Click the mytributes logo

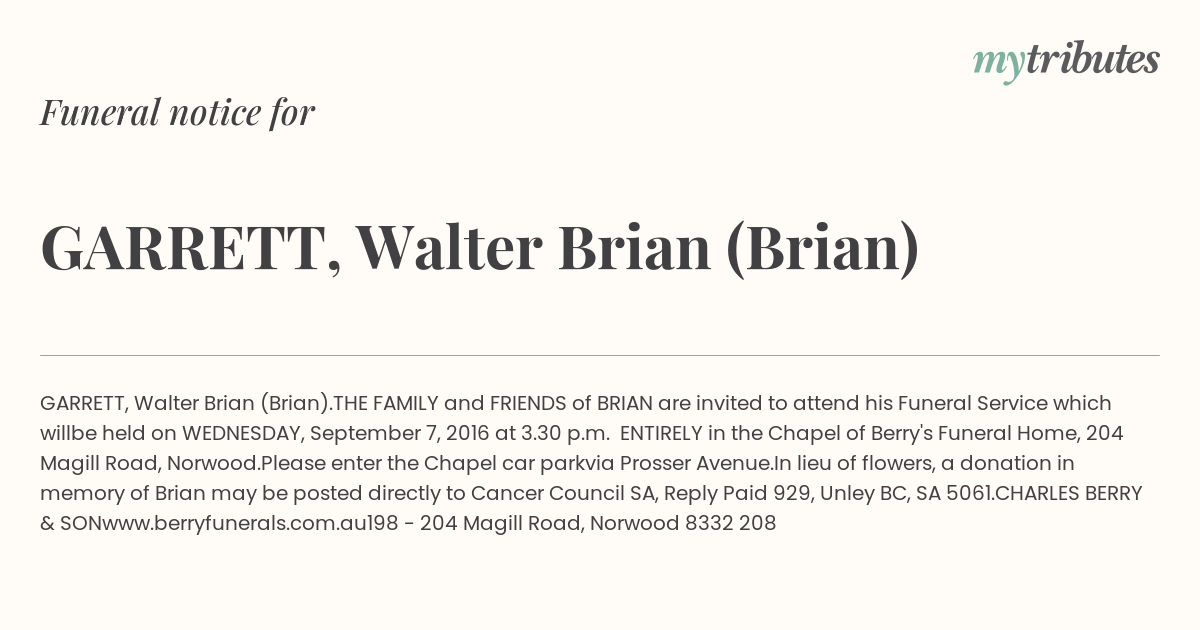click(1066, 61)
